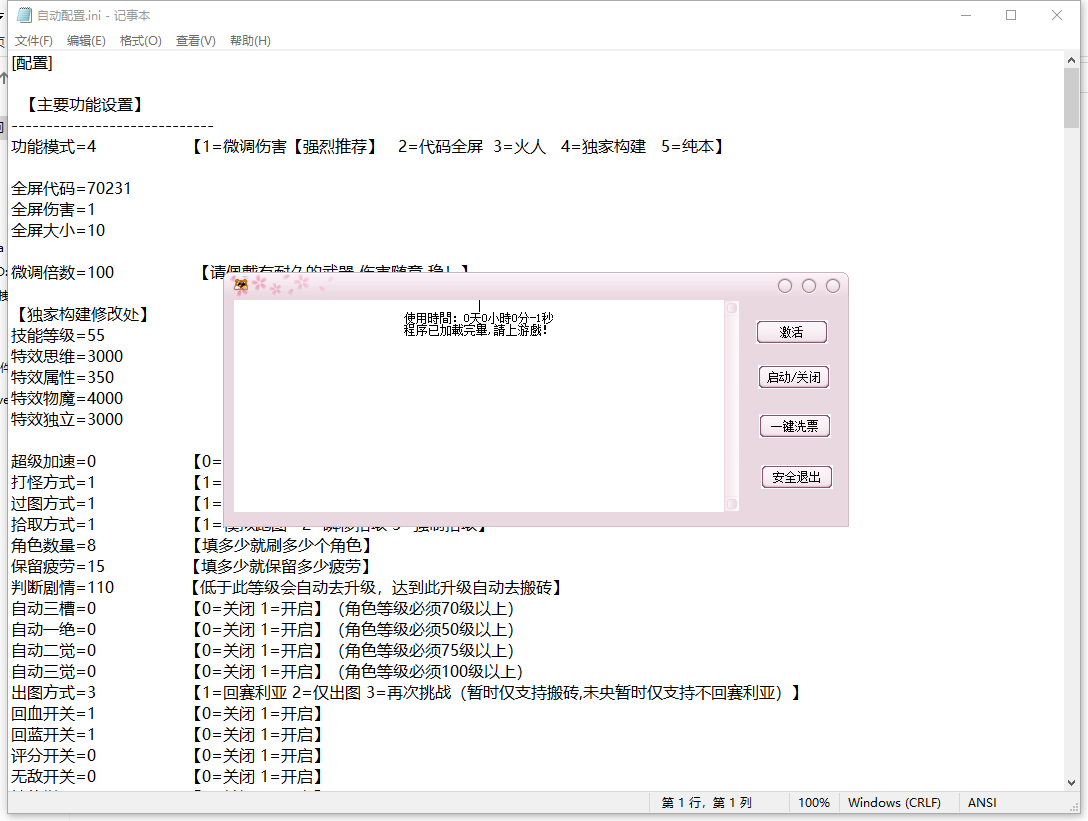Viewport: 1088px width, 821px height.
Task: Maximize the Notepad window
Action: tap(1011, 15)
